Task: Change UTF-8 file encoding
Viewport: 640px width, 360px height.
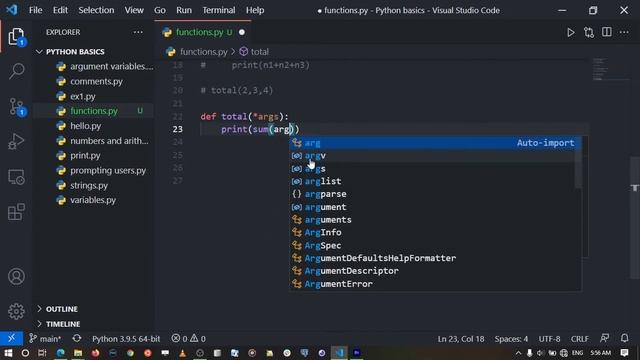Action: [549, 339]
